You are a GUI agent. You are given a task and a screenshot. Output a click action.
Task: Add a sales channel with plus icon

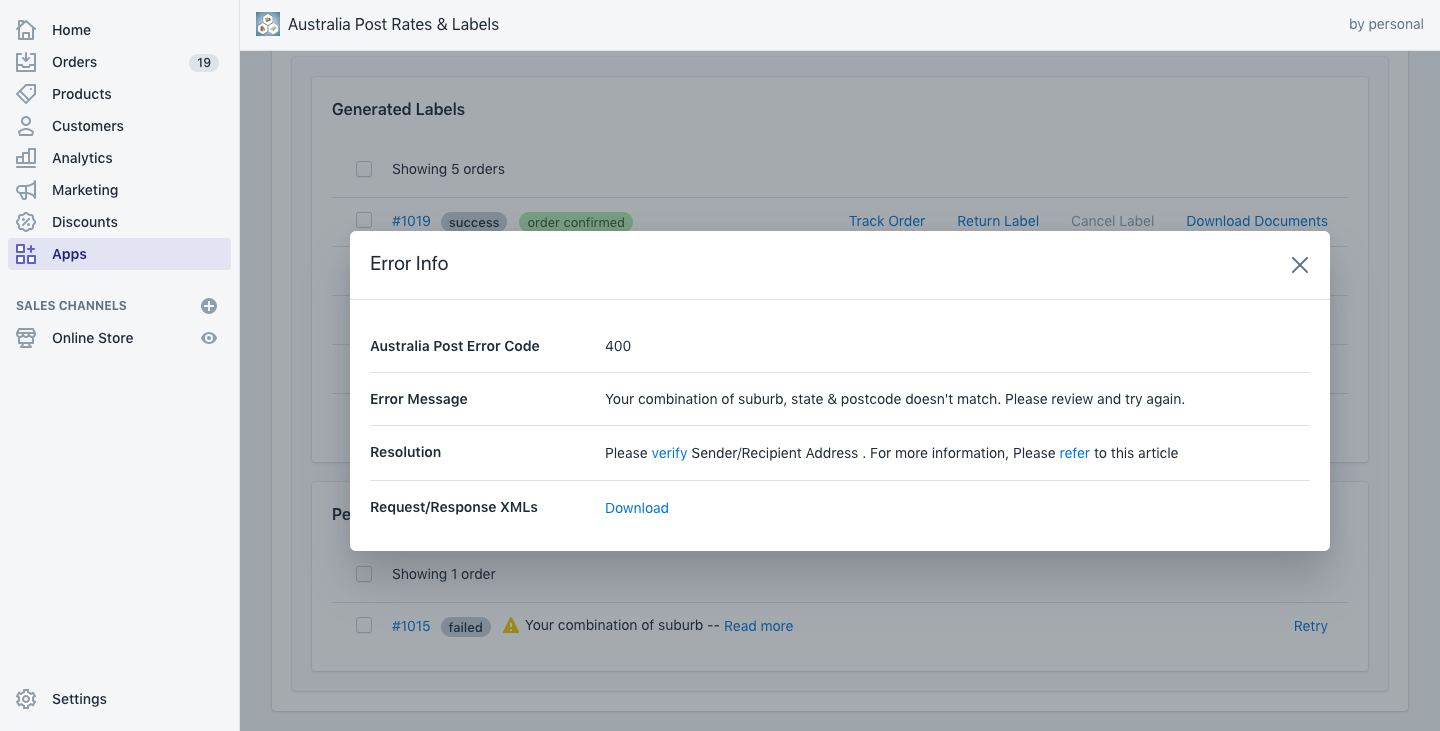tap(209, 306)
